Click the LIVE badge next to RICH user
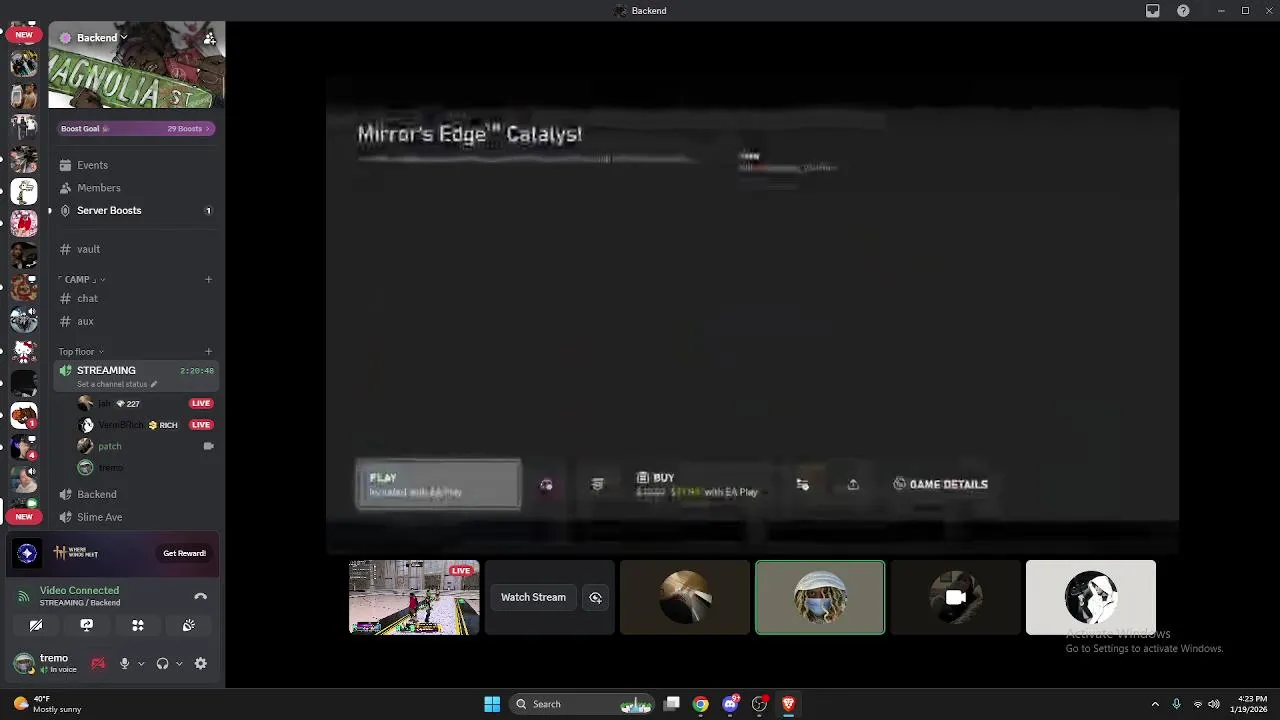The height and width of the screenshot is (720, 1280). [201, 425]
